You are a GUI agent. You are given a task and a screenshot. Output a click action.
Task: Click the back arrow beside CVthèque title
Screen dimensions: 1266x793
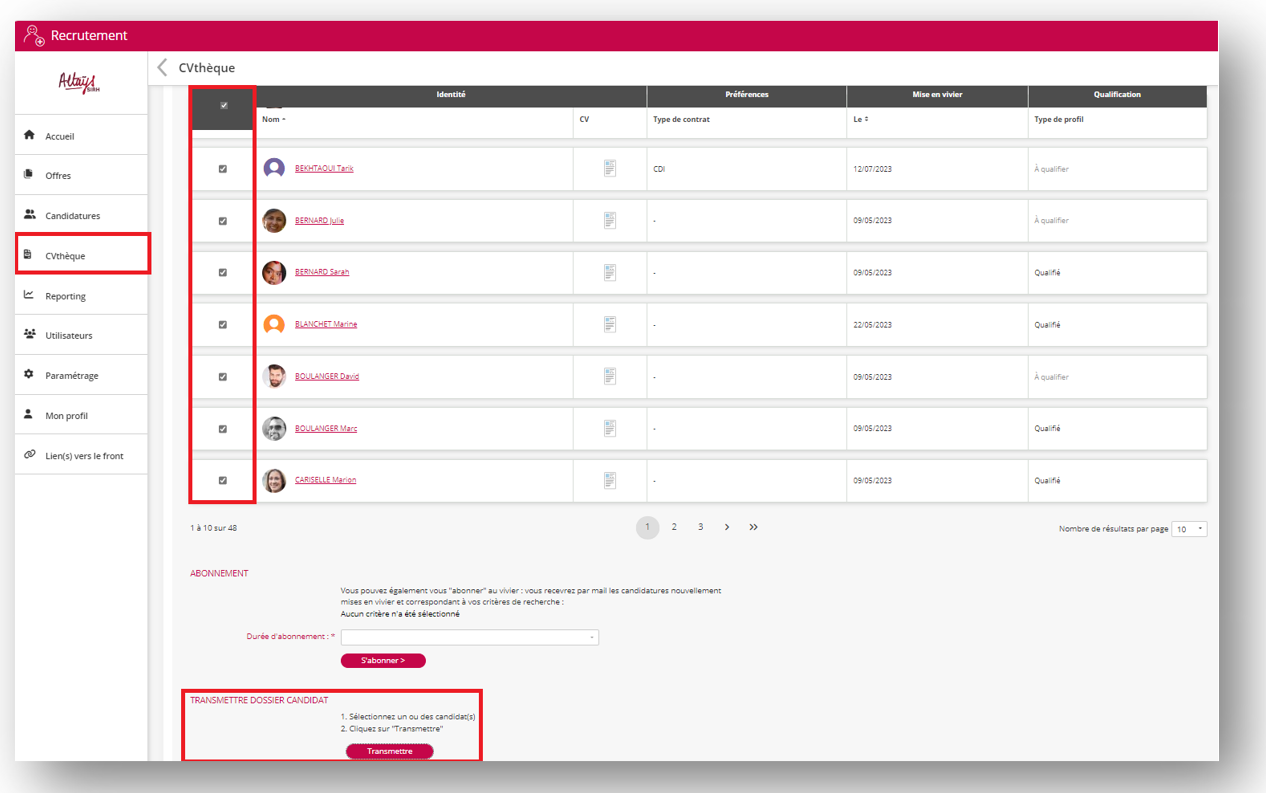coord(162,68)
